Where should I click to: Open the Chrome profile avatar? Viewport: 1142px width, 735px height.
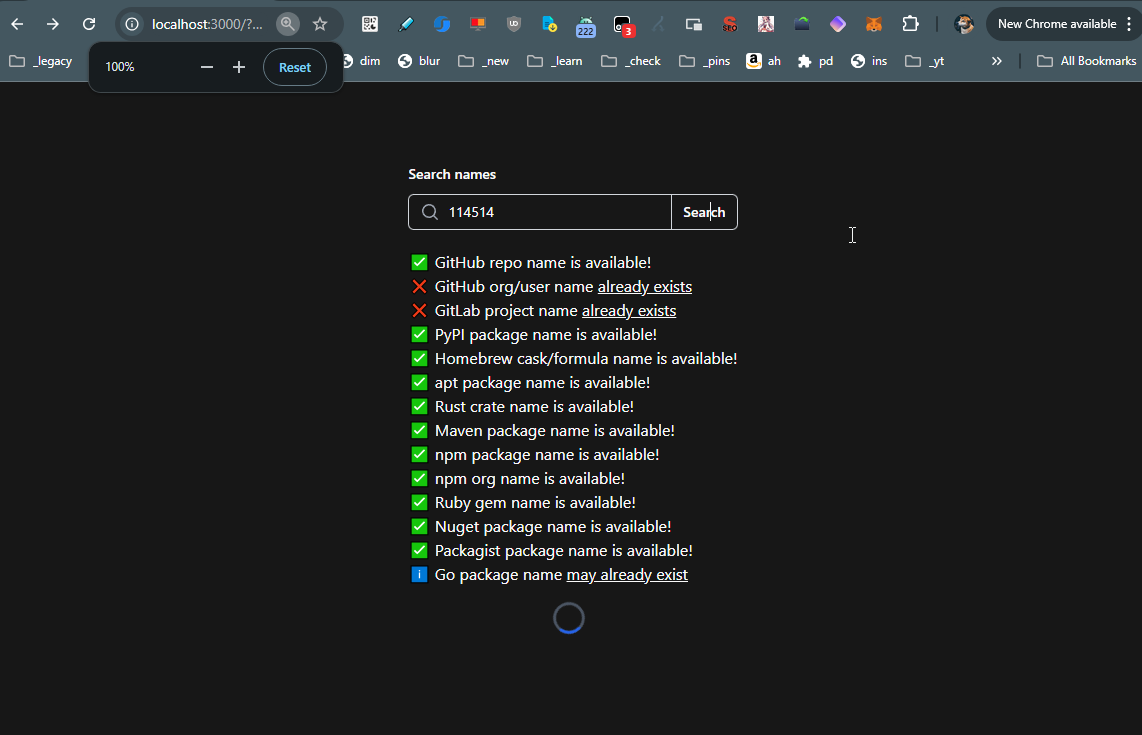964,24
